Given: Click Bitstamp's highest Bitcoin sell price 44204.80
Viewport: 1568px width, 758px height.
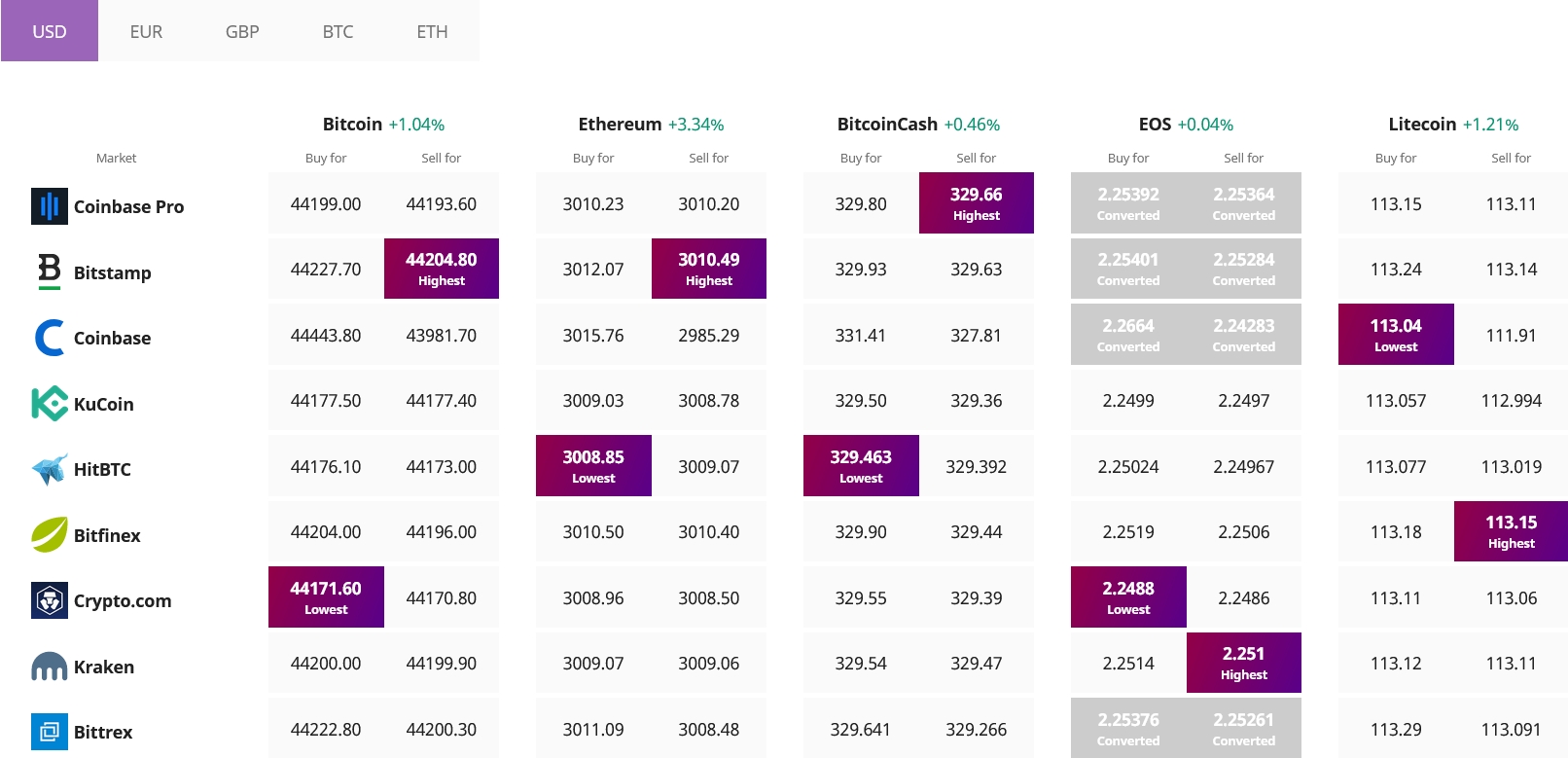Looking at the screenshot, I should [442, 269].
